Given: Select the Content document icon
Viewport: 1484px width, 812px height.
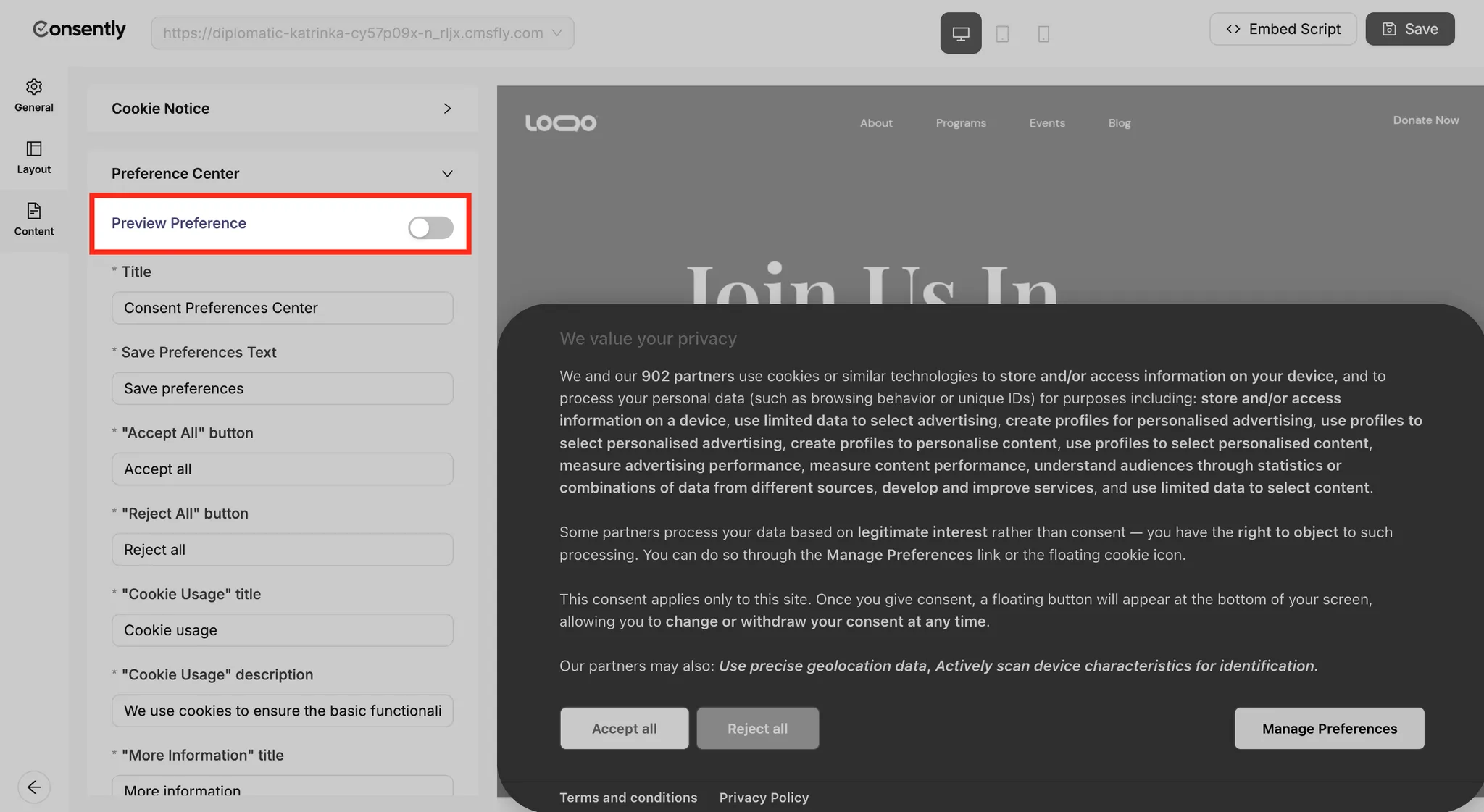Looking at the screenshot, I should 34,211.
